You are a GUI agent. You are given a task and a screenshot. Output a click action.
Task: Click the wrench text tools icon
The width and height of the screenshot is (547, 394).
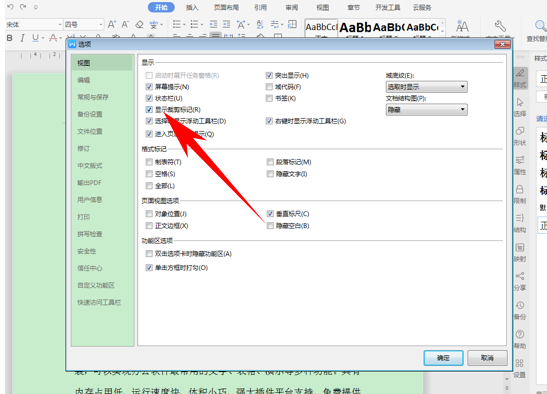[500, 26]
